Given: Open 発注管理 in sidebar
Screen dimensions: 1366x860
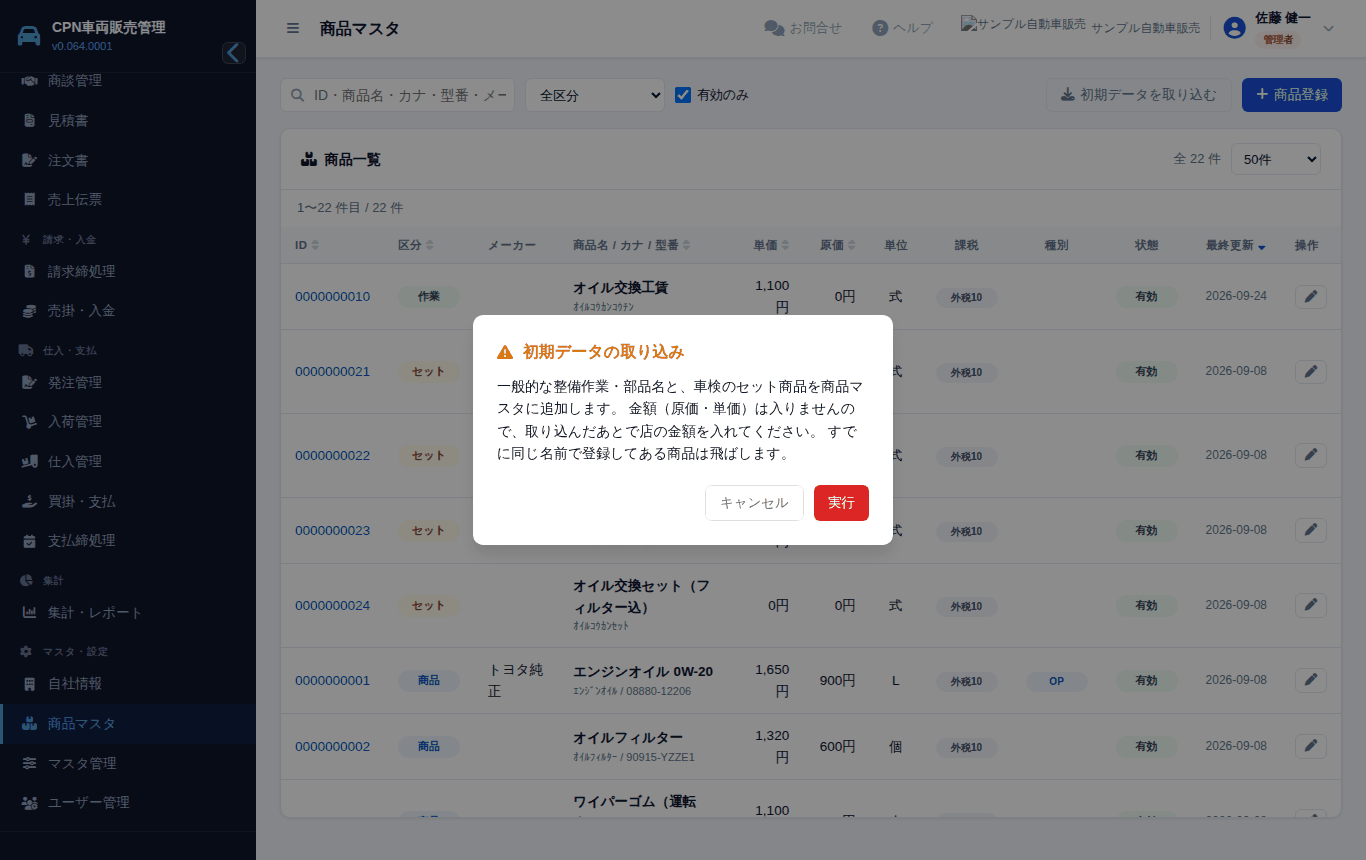Looking at the screenshot, I should [128, 382].
